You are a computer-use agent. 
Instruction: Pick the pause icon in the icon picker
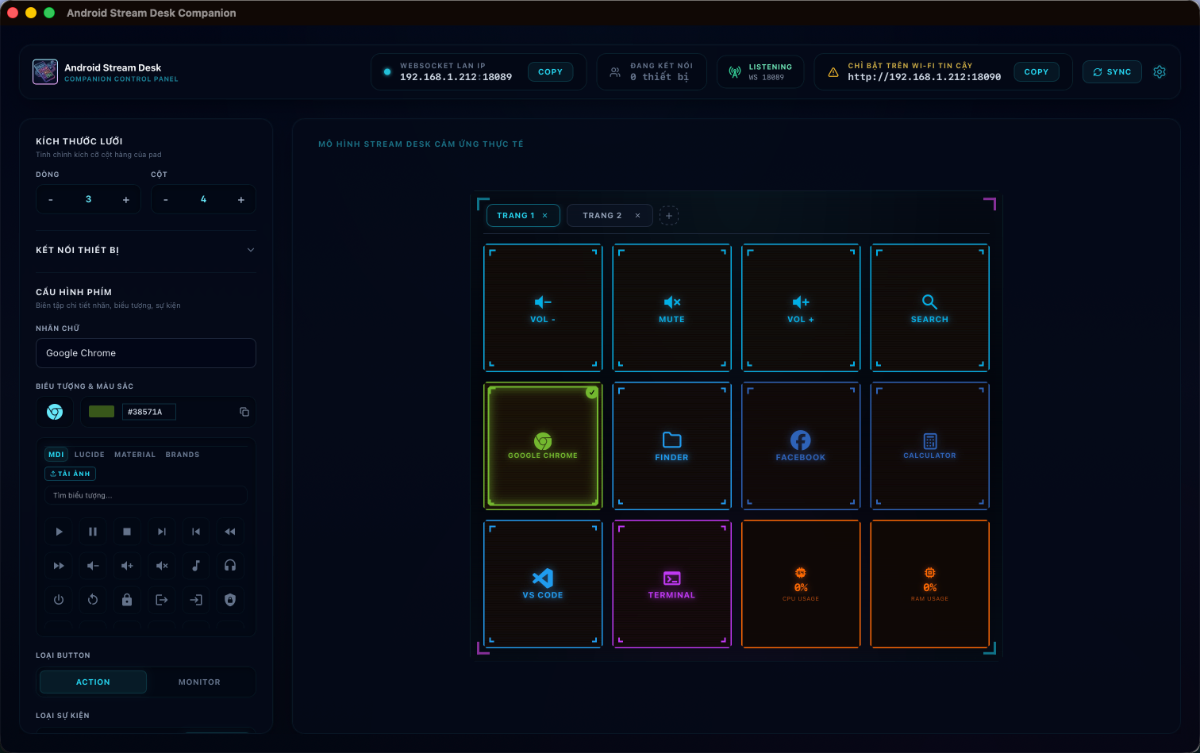click(93, 532)
